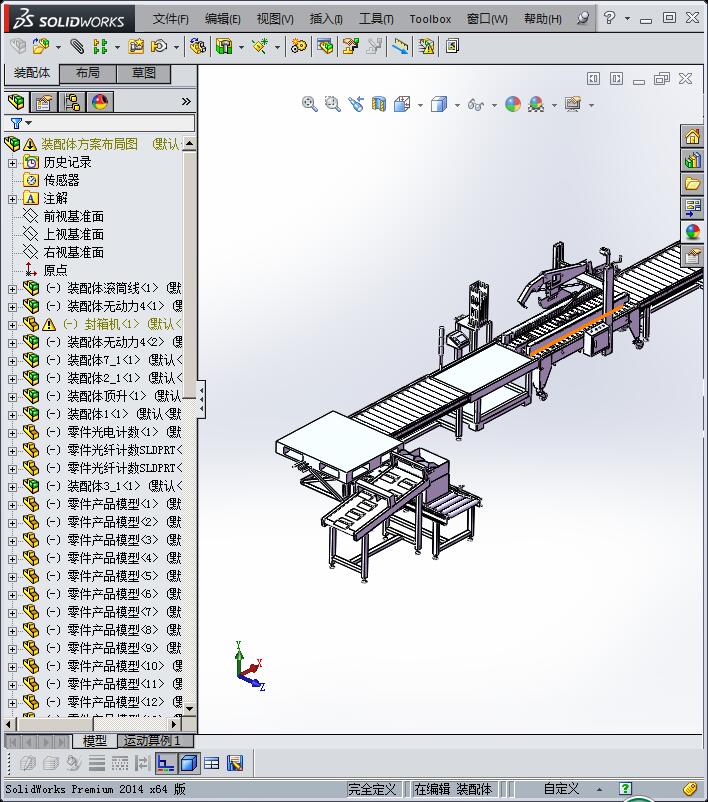Open the 视图(V) menu
708x802 pixels.
tap(275, 19)
